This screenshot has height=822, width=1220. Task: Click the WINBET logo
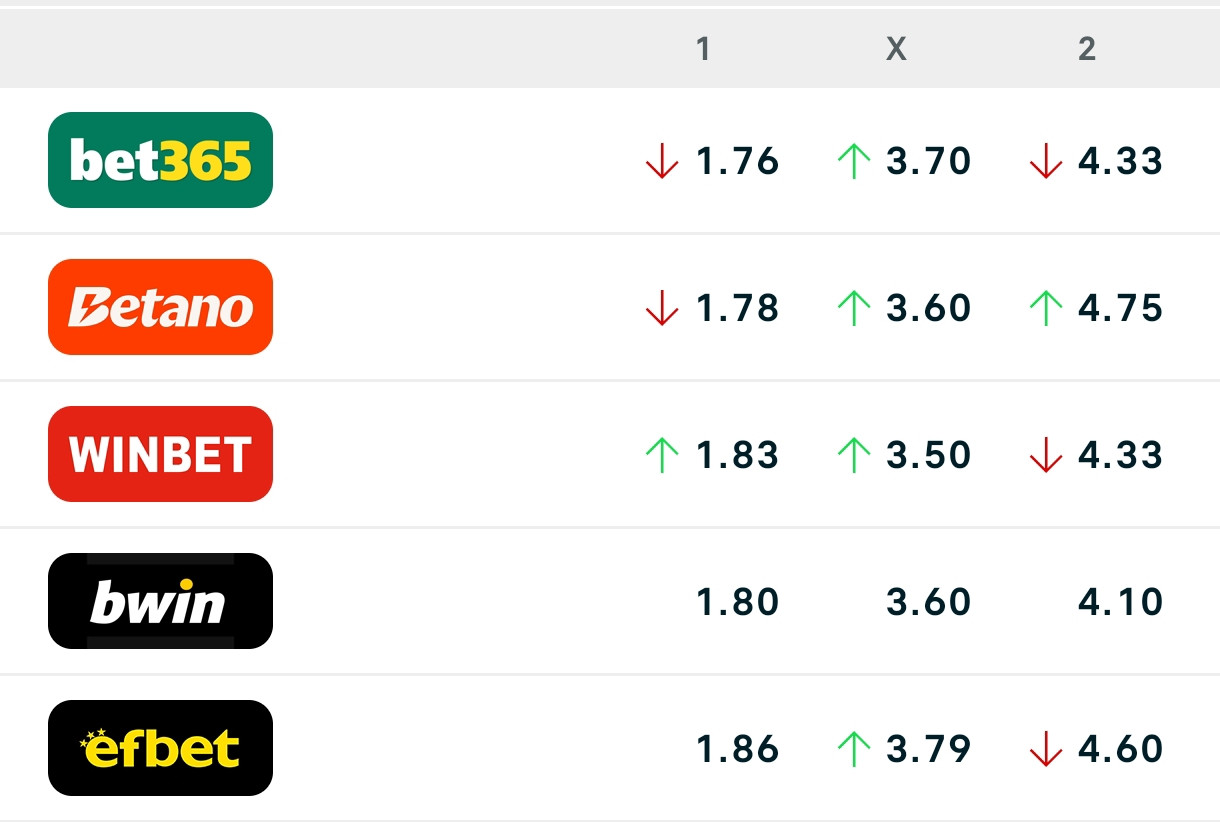click(x=160, y=453)
